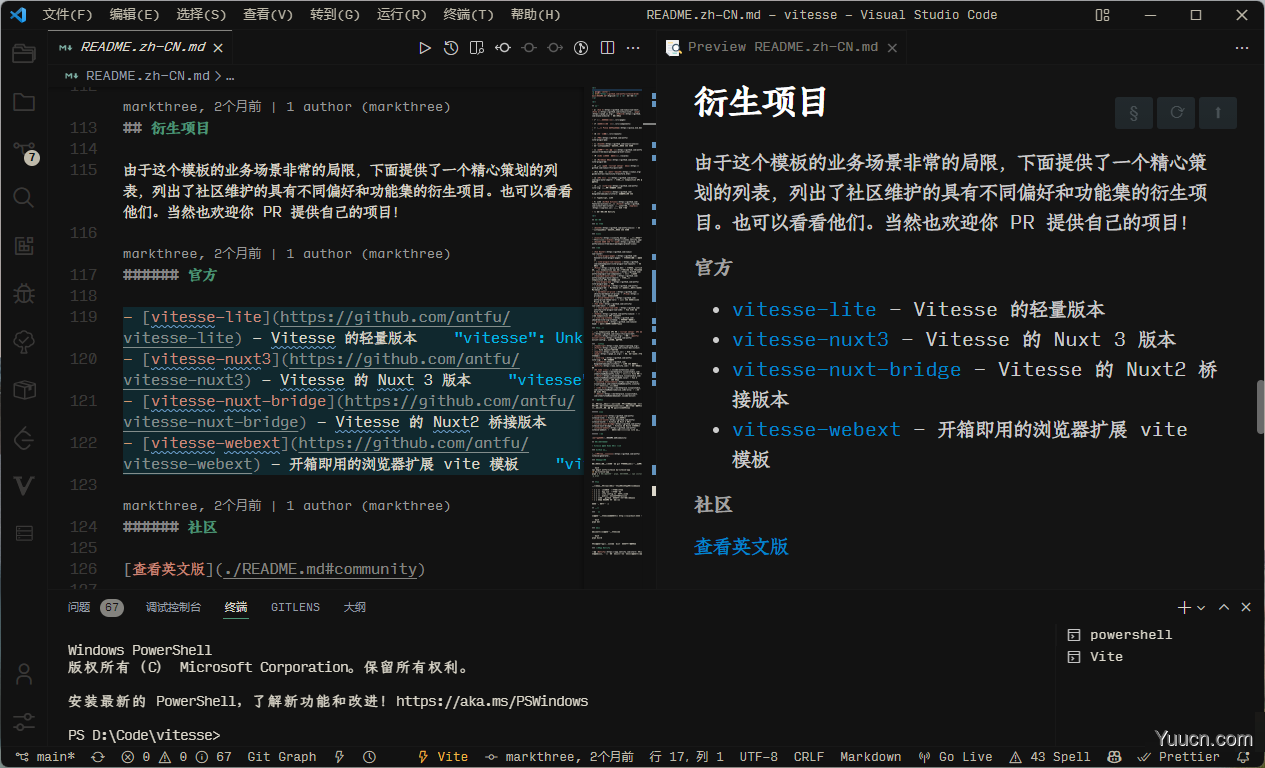Image resolution: width=1265 pixels, height=768 pixels.
Task: Open Run and Debug bug icon
Action: coord(23,293)
